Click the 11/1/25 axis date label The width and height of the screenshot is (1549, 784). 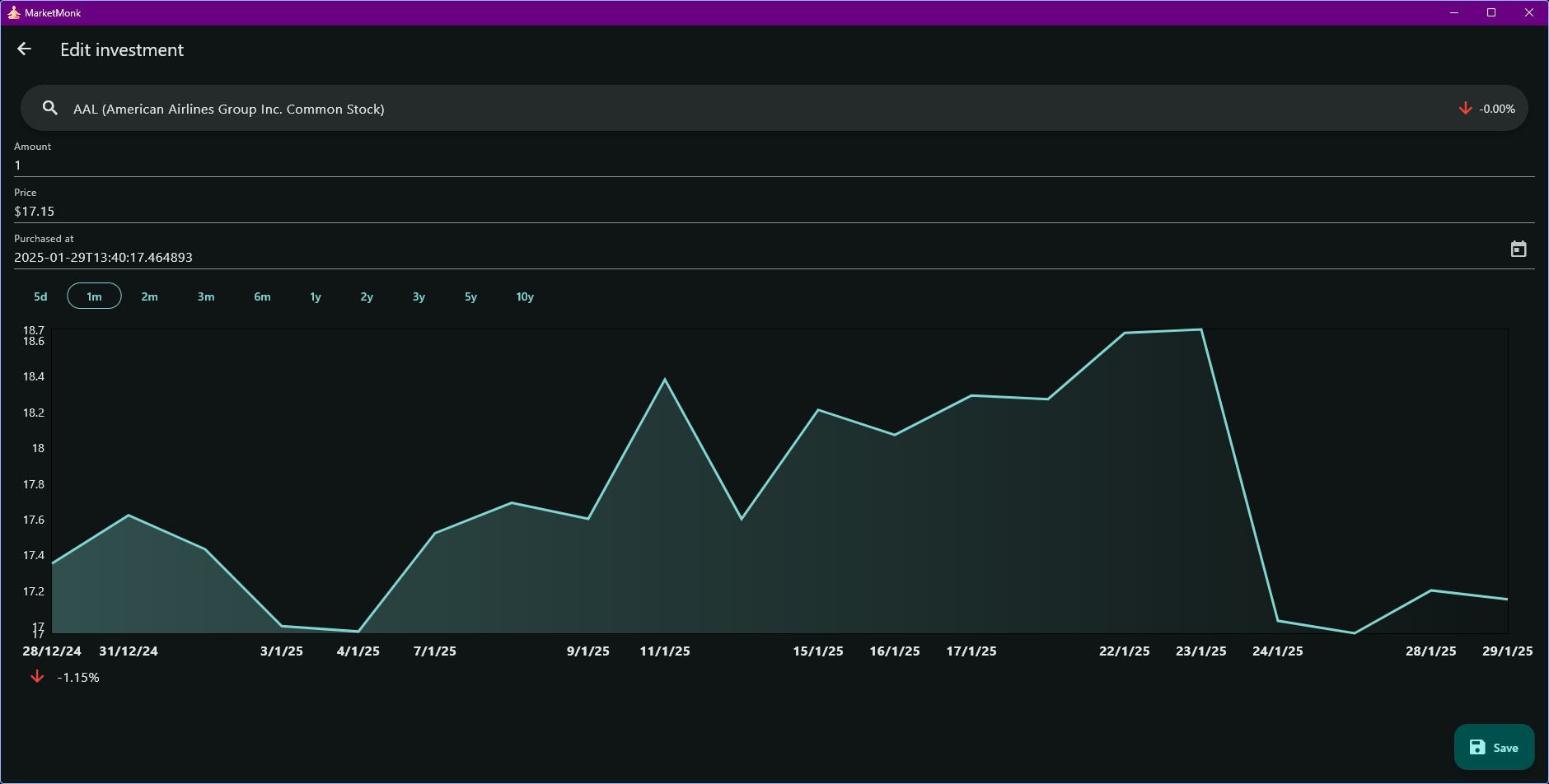(x=665, y=651)
